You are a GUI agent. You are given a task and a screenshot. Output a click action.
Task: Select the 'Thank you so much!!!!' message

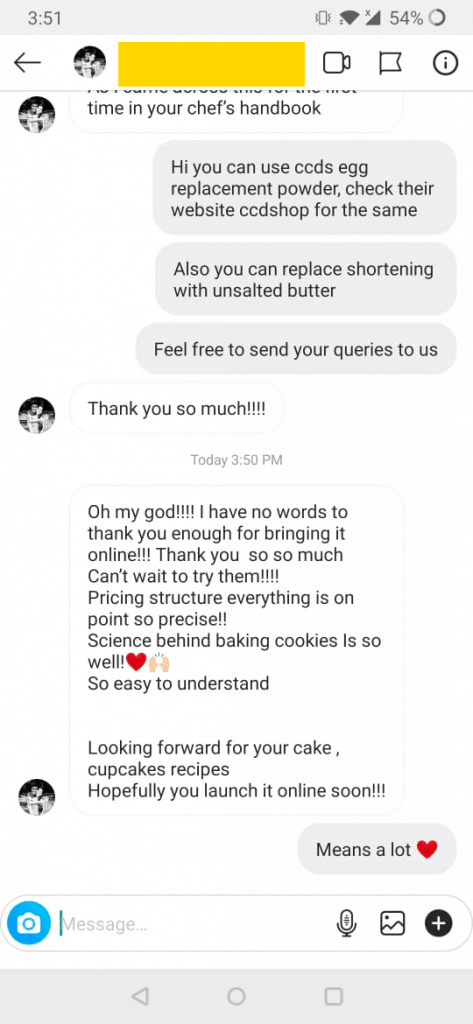(x=176, y=408)
